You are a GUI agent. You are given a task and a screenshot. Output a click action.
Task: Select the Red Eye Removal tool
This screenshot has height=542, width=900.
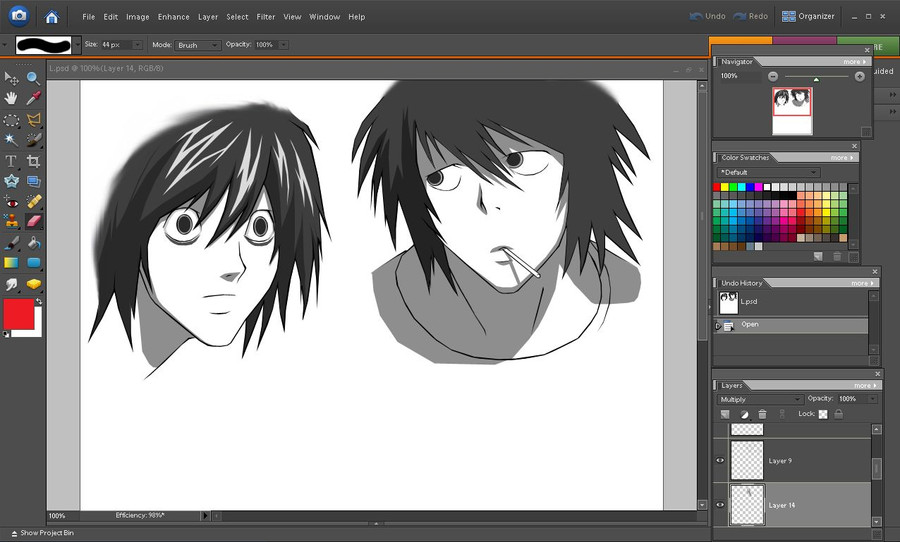11,202
